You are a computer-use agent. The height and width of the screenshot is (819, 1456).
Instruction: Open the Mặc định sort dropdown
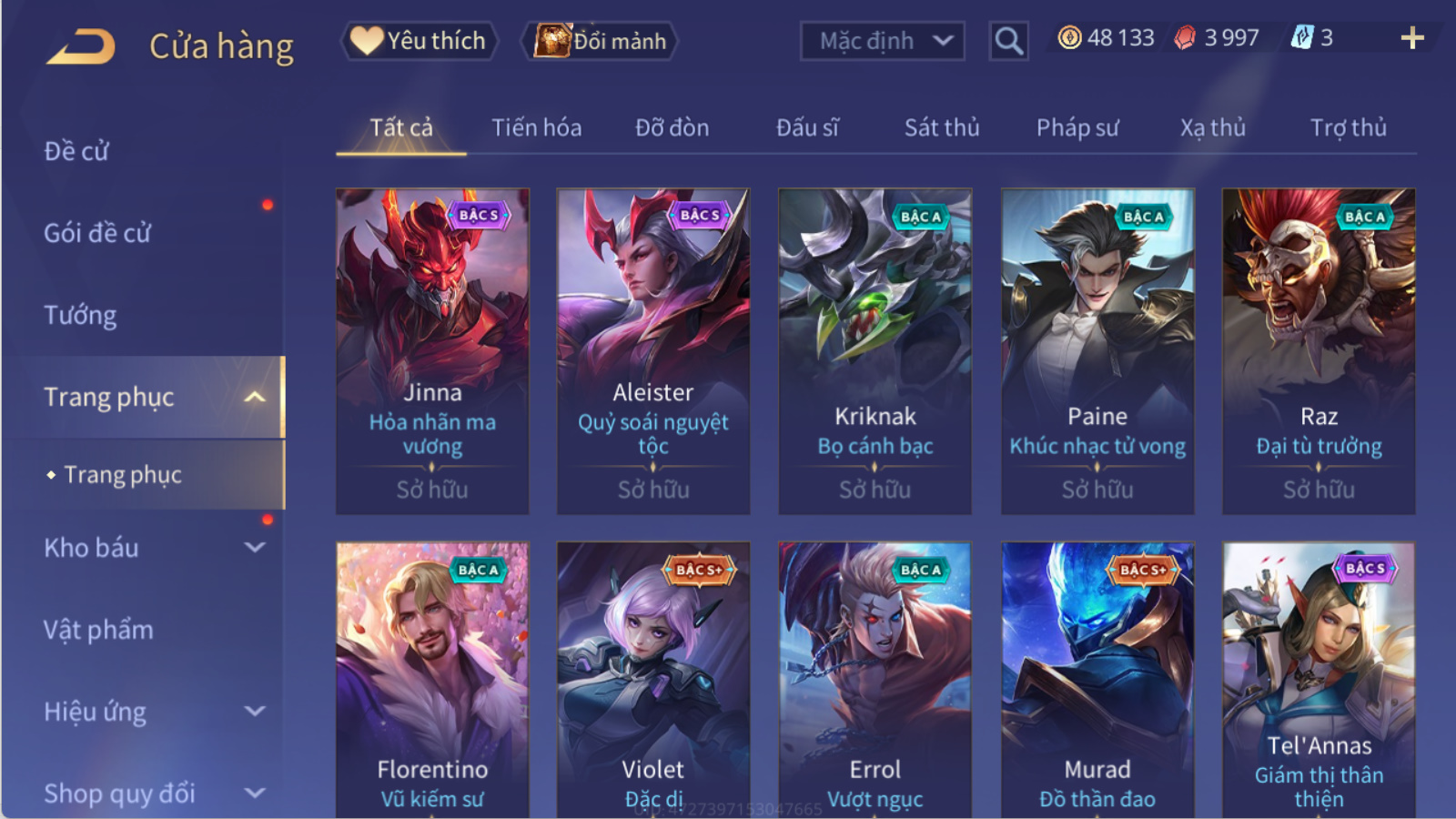point(882,41)
